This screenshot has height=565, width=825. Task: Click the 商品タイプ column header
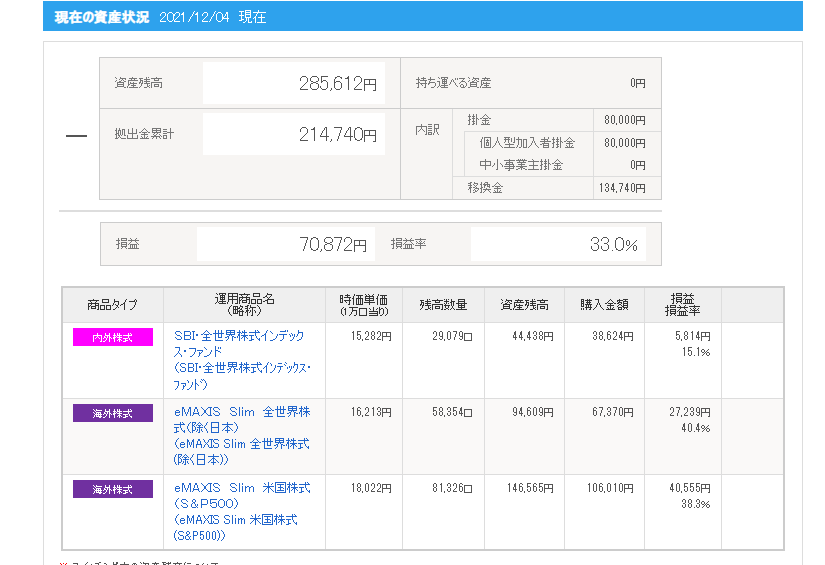112,305
